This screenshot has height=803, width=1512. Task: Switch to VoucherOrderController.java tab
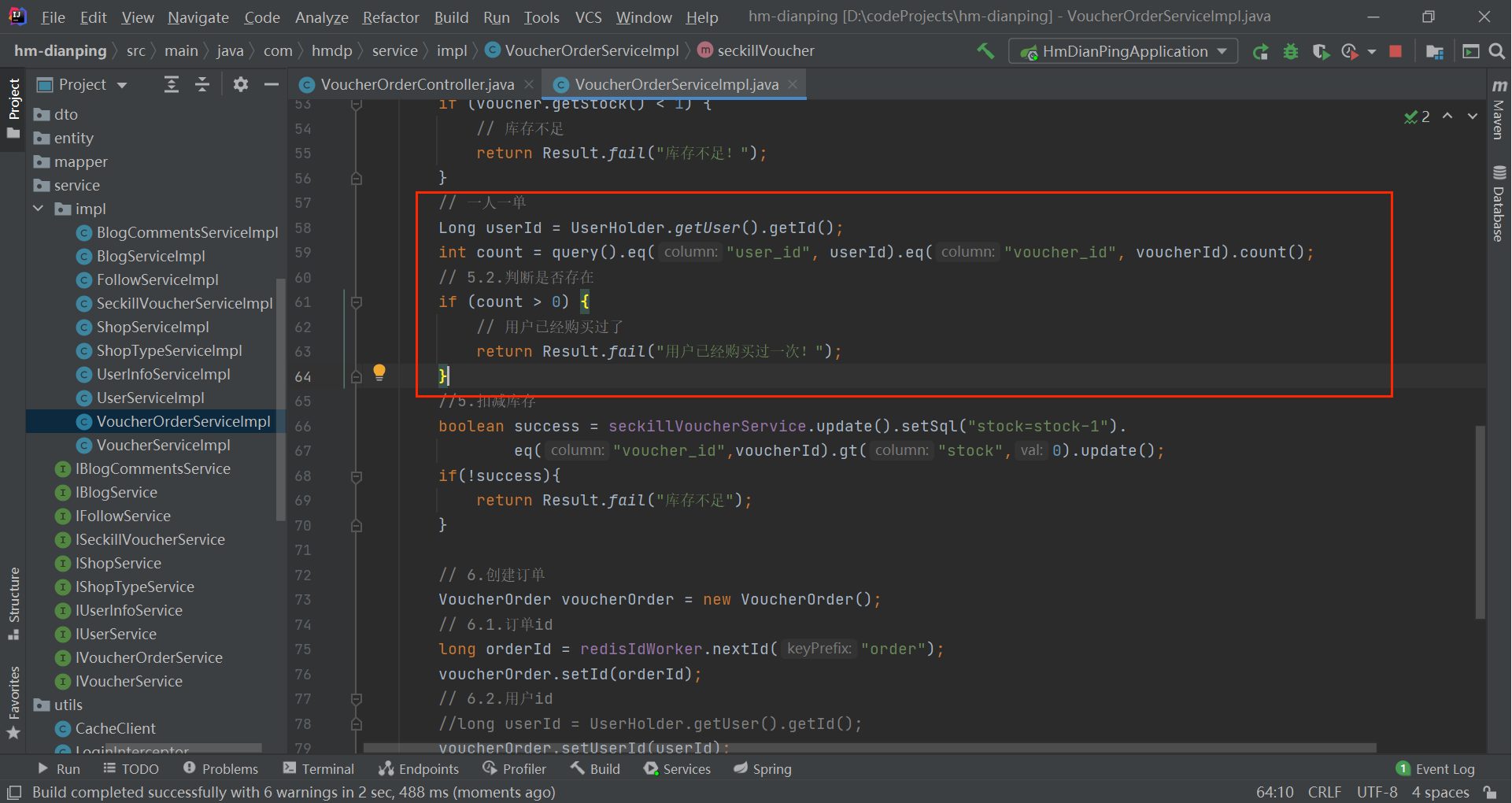click(x=417, y=84)
